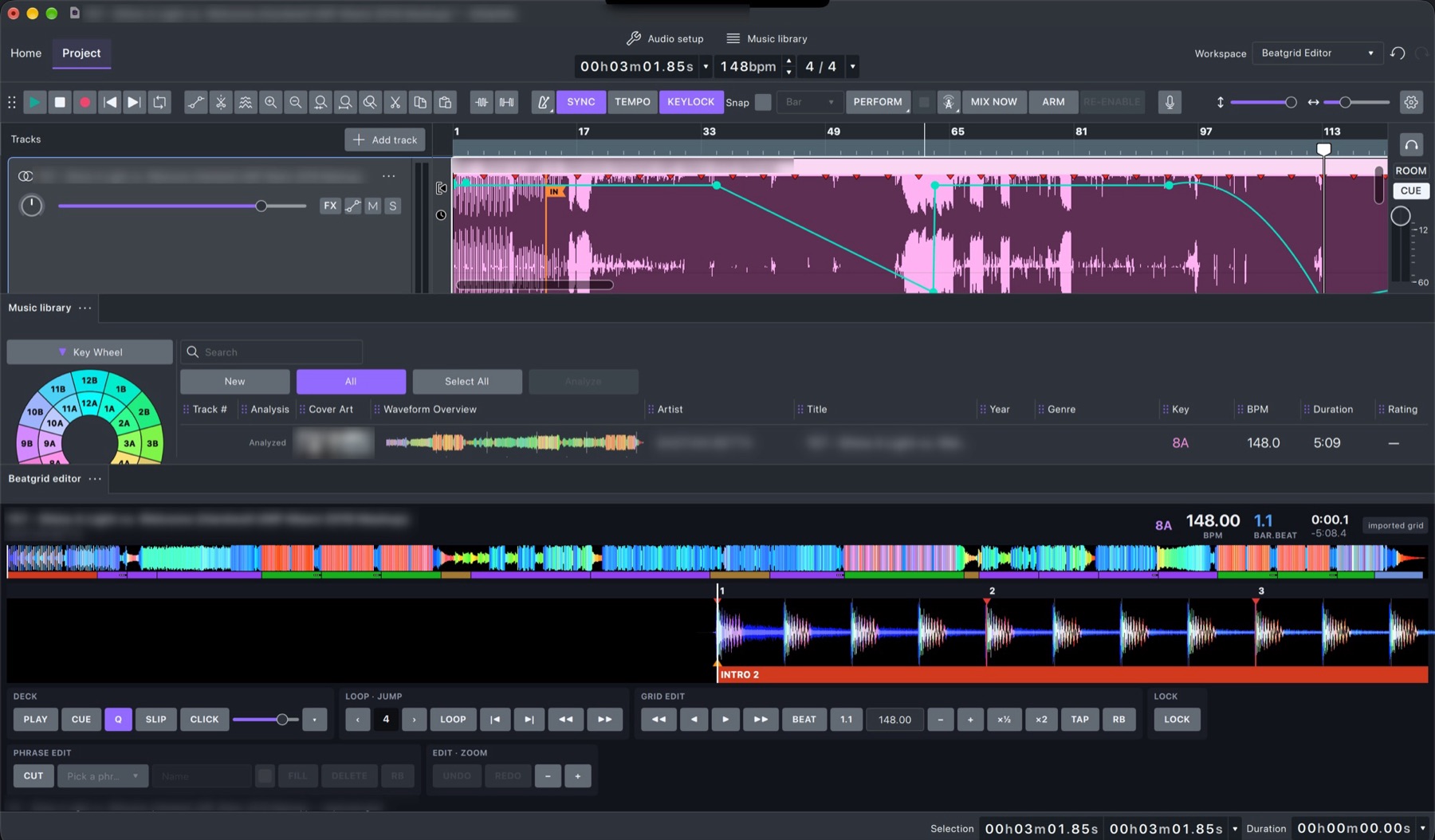Click the paste clipboard icon
This screenshot has width=1435, height=840.
click(x=445, y=102)
